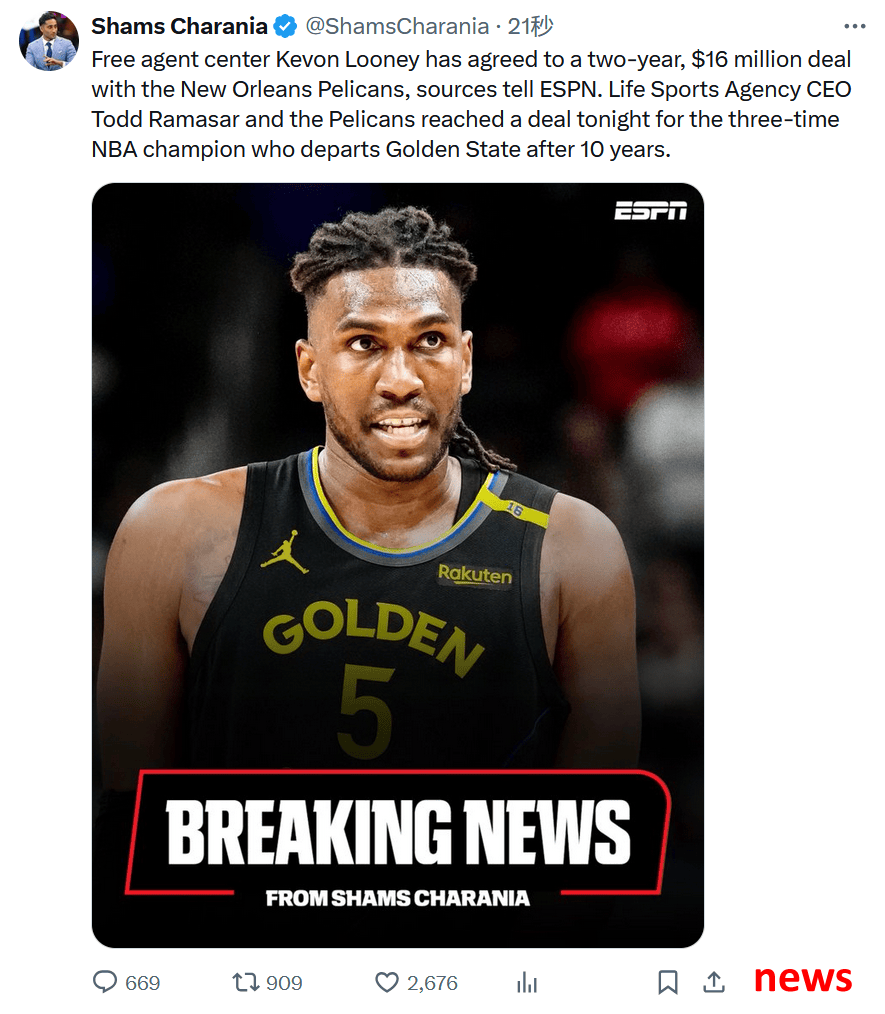Click the blue verified badge

point(285,27)
